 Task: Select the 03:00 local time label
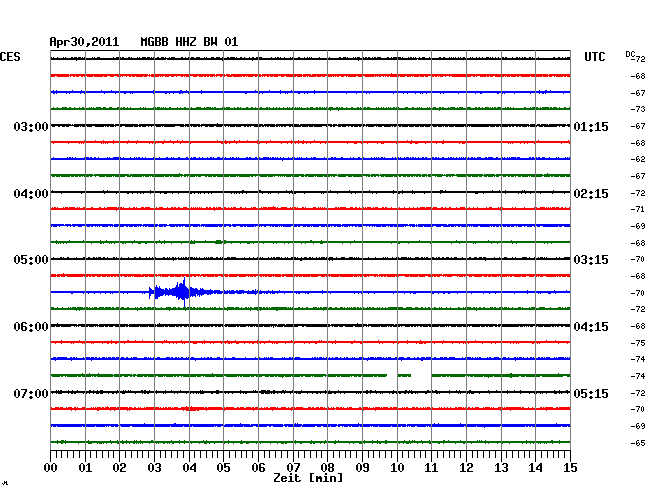point(31,126)
